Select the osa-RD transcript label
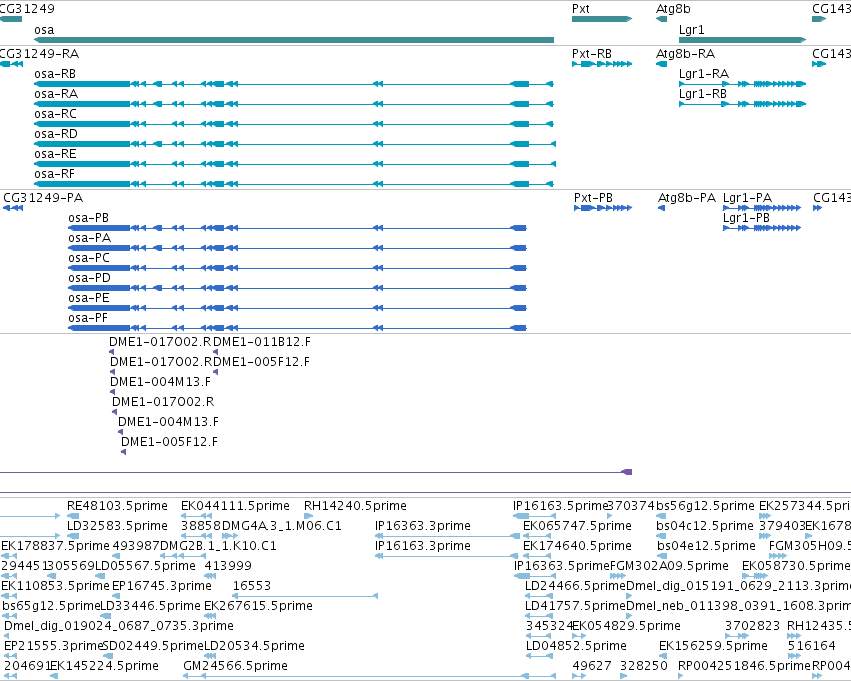The width and height of the screenshot is (851, 681). click(x=56, y=134)
